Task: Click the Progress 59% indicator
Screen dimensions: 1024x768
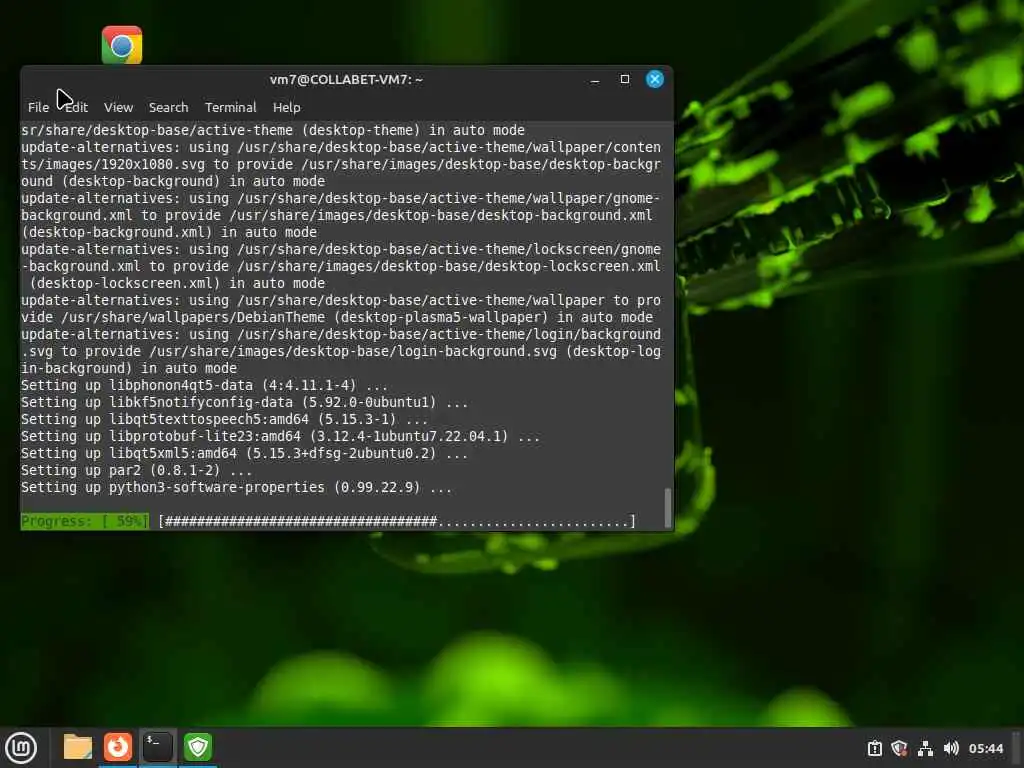Action: pos(85,521)
